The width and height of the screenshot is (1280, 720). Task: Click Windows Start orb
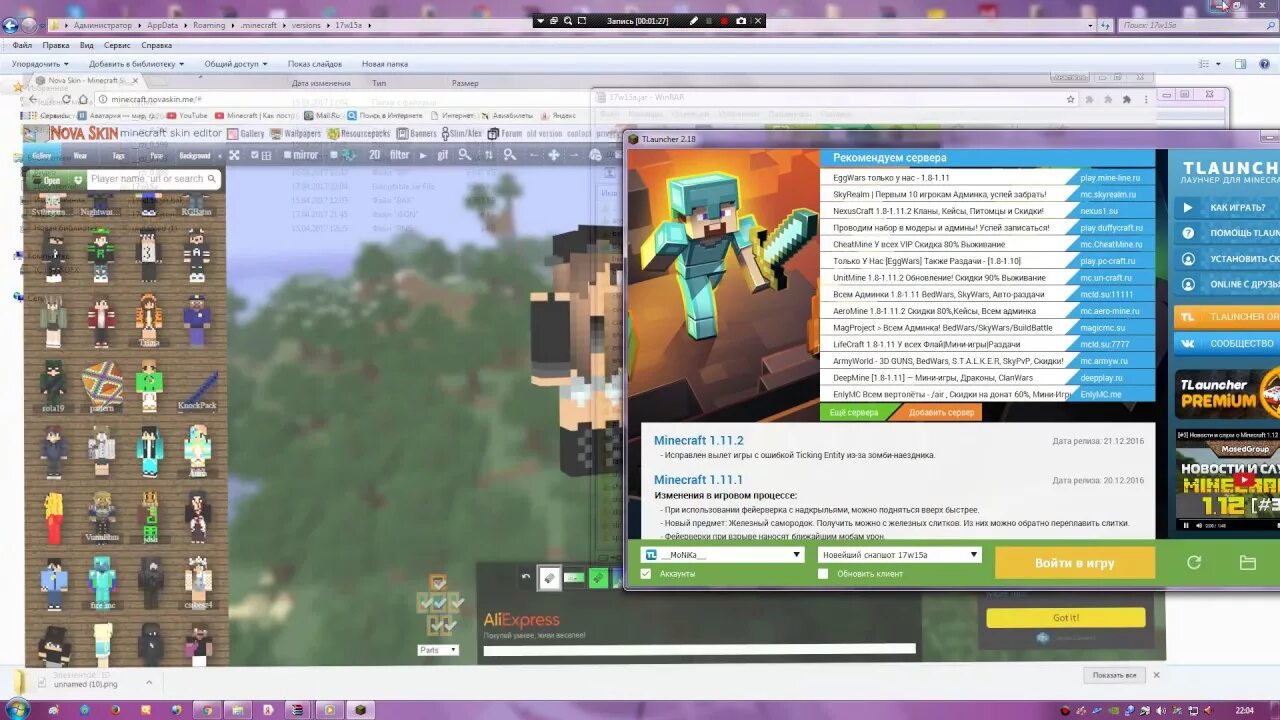[x=17, y=709]
